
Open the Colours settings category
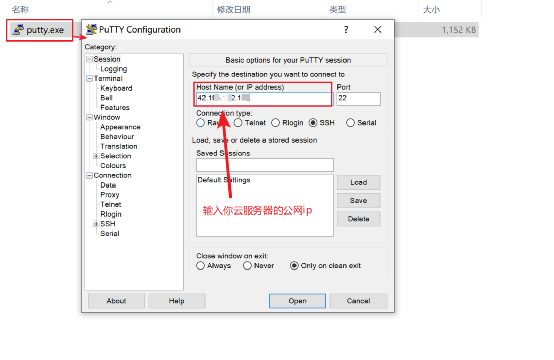pyautogui.click(x=113, y=165)
